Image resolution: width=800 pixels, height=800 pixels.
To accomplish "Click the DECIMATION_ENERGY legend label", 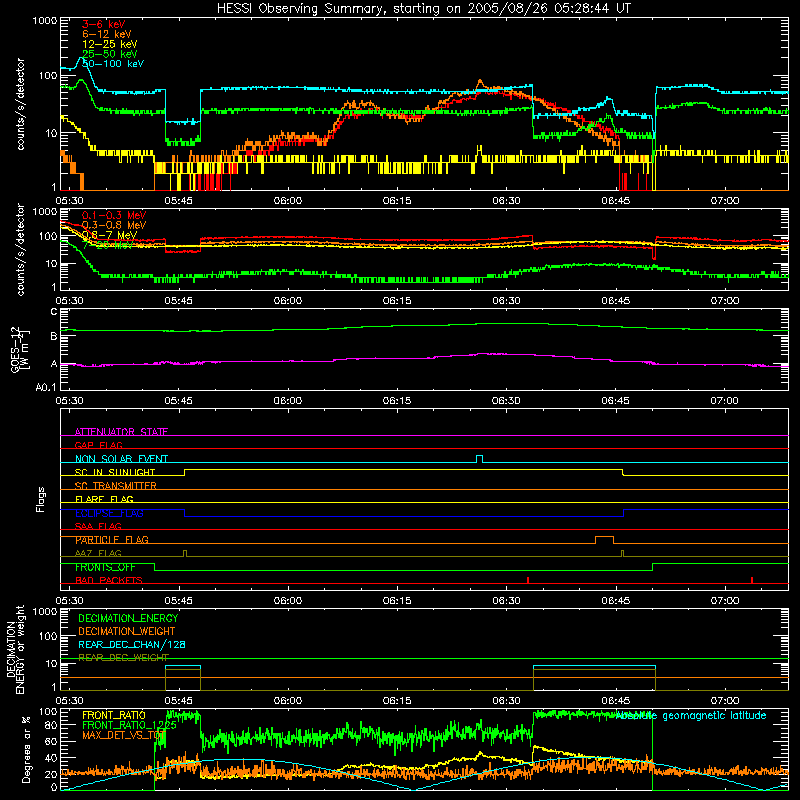I will (128, 618).
